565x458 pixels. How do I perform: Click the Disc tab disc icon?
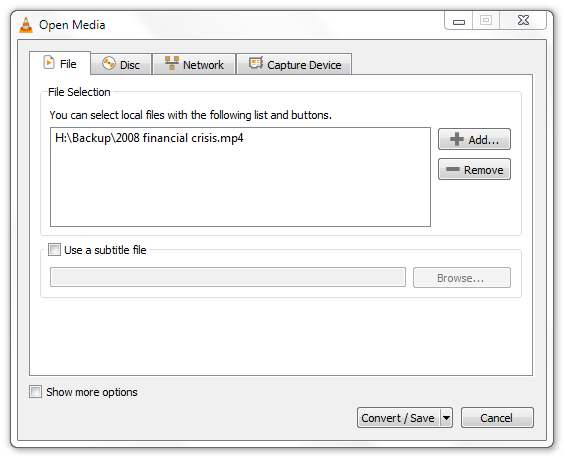(x=108, y=63)
